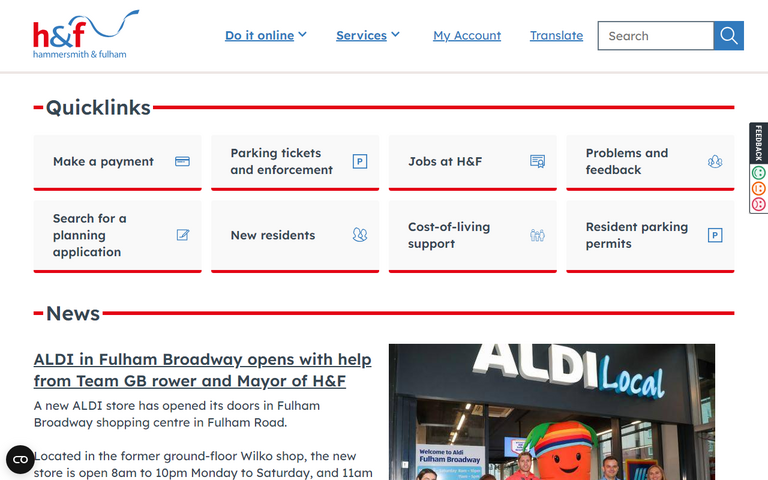Click into the Search text field
The width and height of the screenshot is (768, 480).
pos(655,36)
